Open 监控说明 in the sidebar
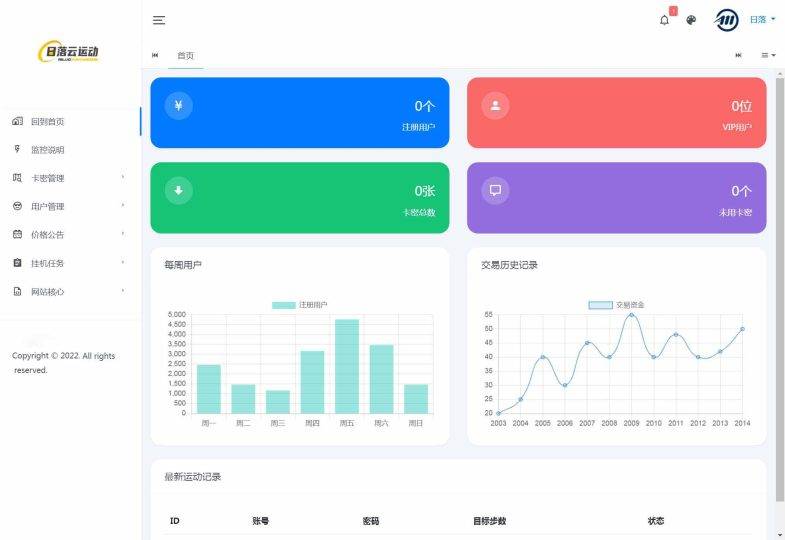 47,150
